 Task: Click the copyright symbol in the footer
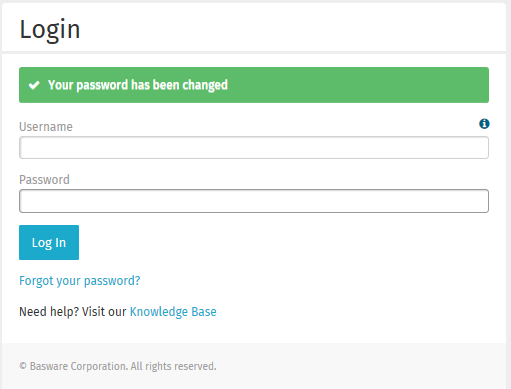(23, 366)
